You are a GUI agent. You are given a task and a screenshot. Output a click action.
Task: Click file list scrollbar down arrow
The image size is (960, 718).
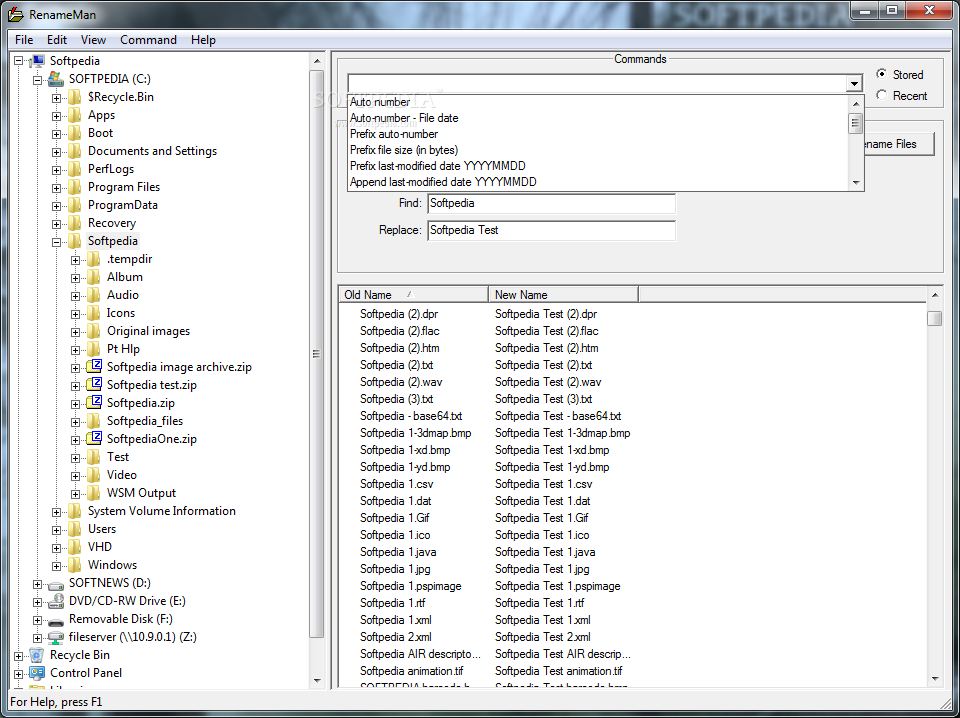pyautogui.click(x=934, y=678)
